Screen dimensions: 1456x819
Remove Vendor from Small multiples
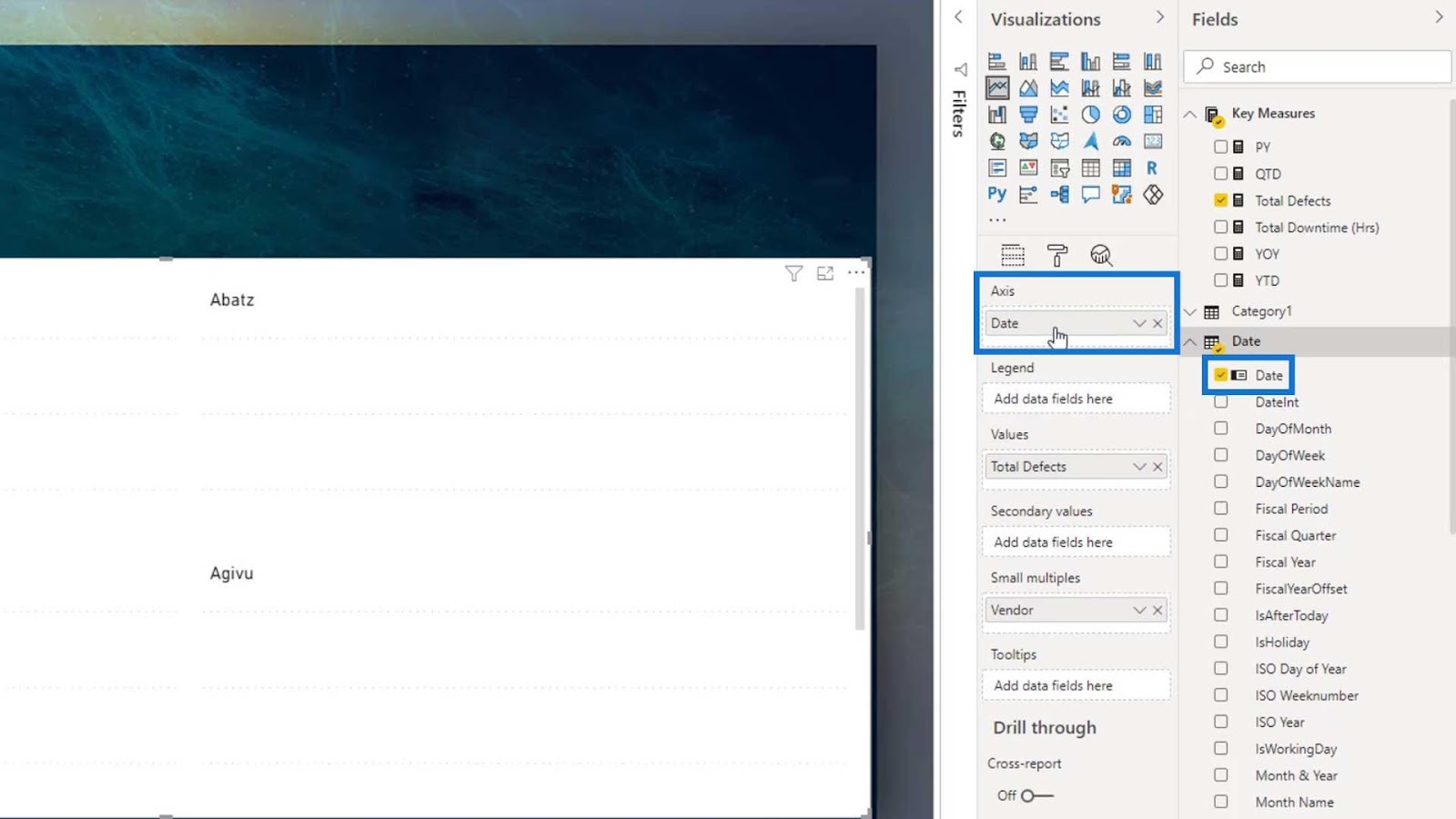click(1158, 610)
